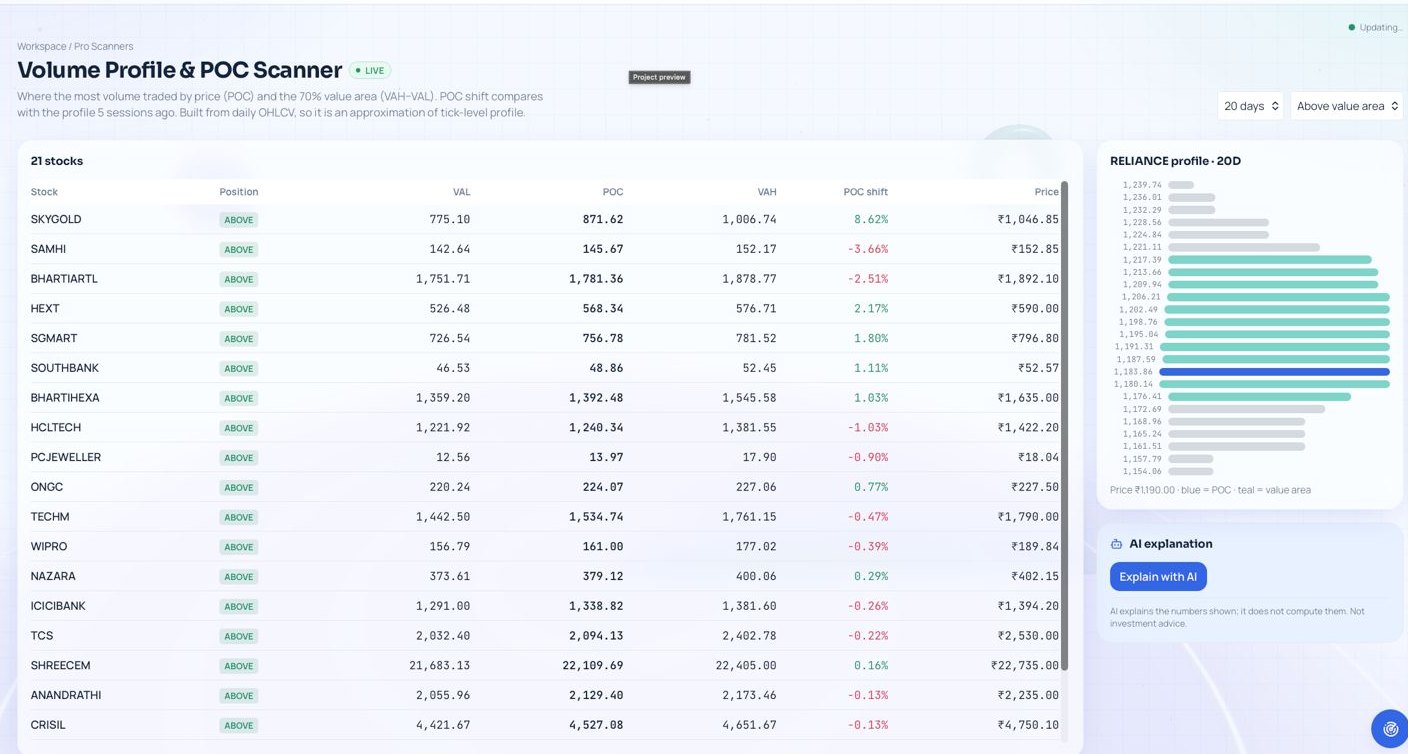Click the floating chat icon in bottom corner
The height and width of the screenshot is (754, 1408).
(1389, 729)
